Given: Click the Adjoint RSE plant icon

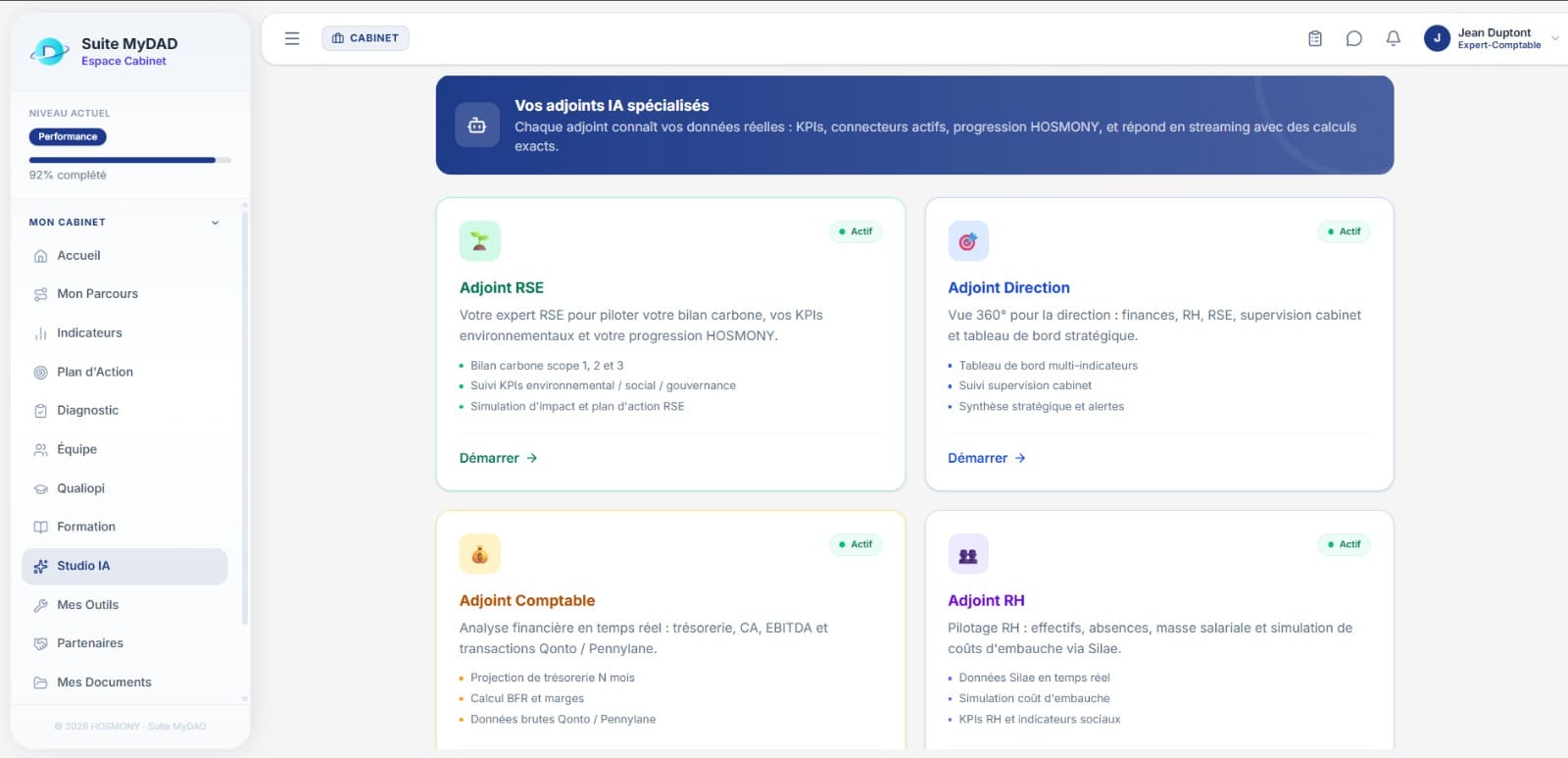Looking at the screenshot, I should 480,241.
